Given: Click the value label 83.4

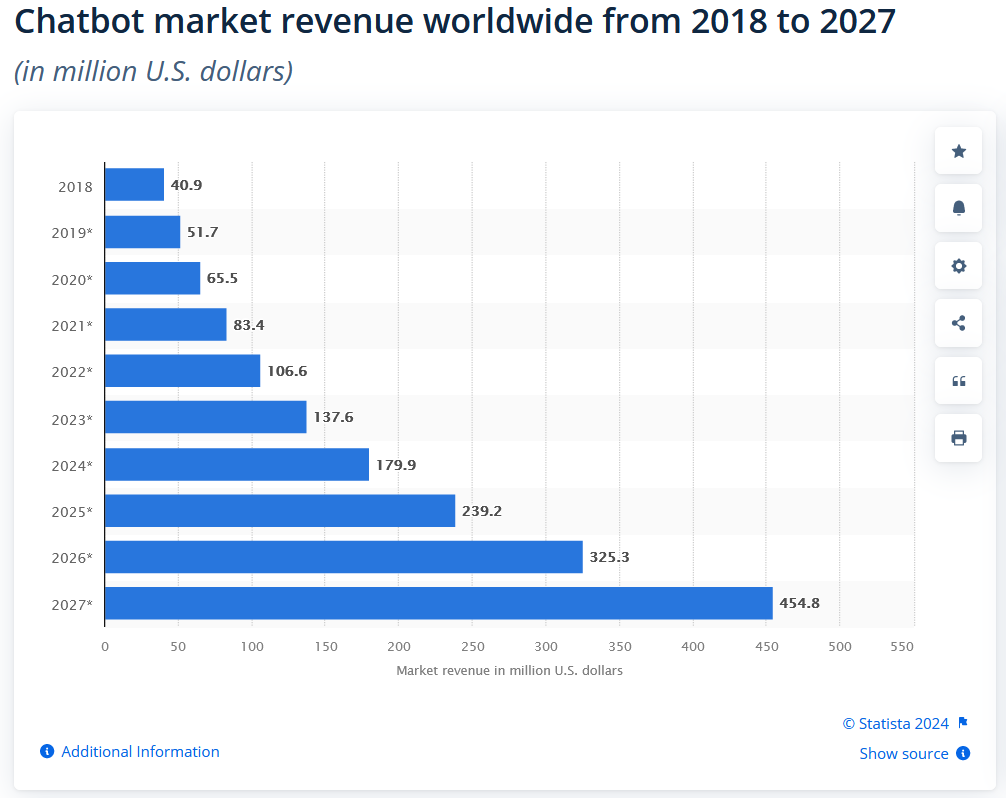Looking at the screenshot, I should [249, 325].
